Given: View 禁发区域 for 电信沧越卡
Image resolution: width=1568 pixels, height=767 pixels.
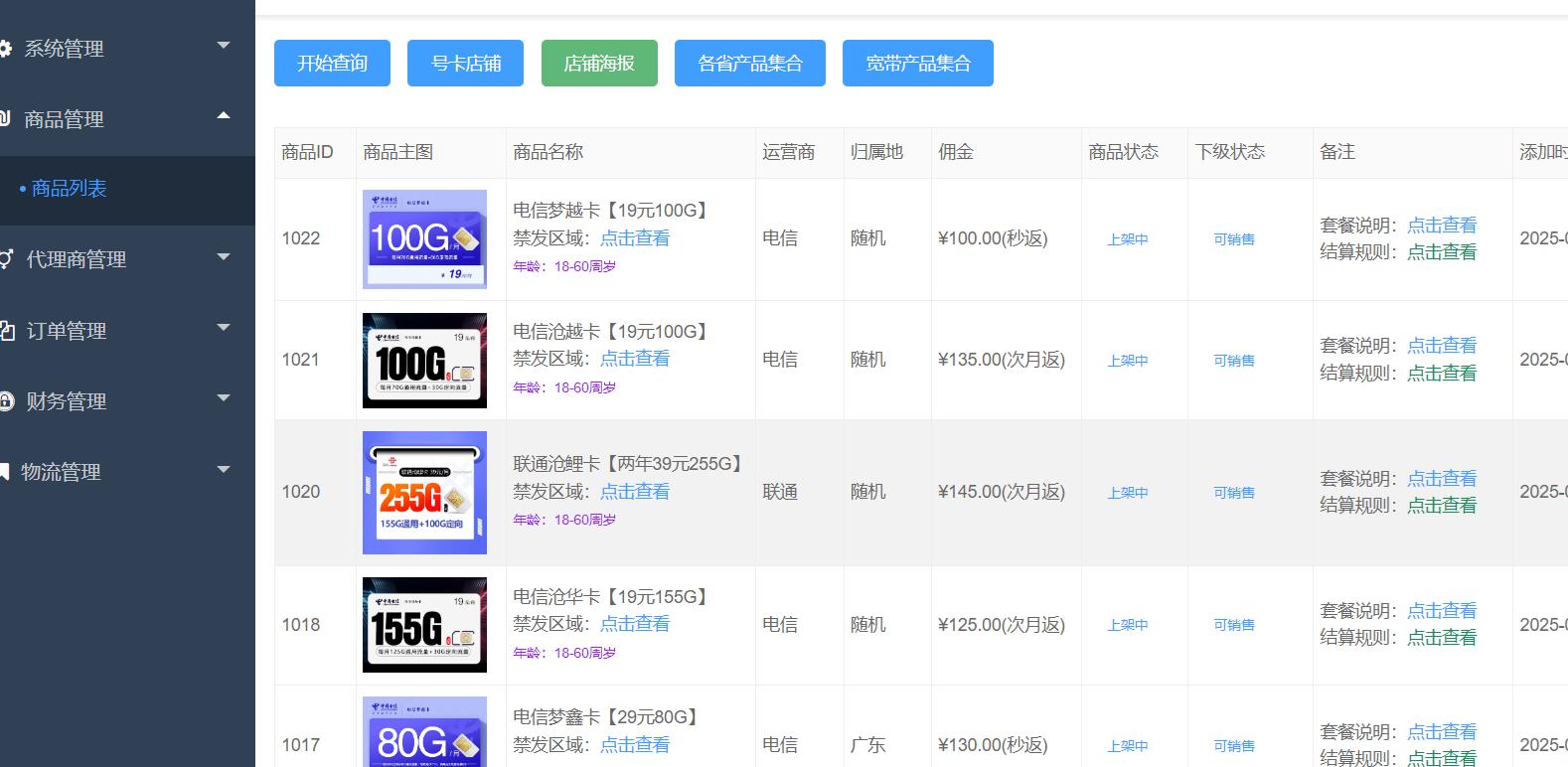Looking at the screenshot, I should click(635, 359).
